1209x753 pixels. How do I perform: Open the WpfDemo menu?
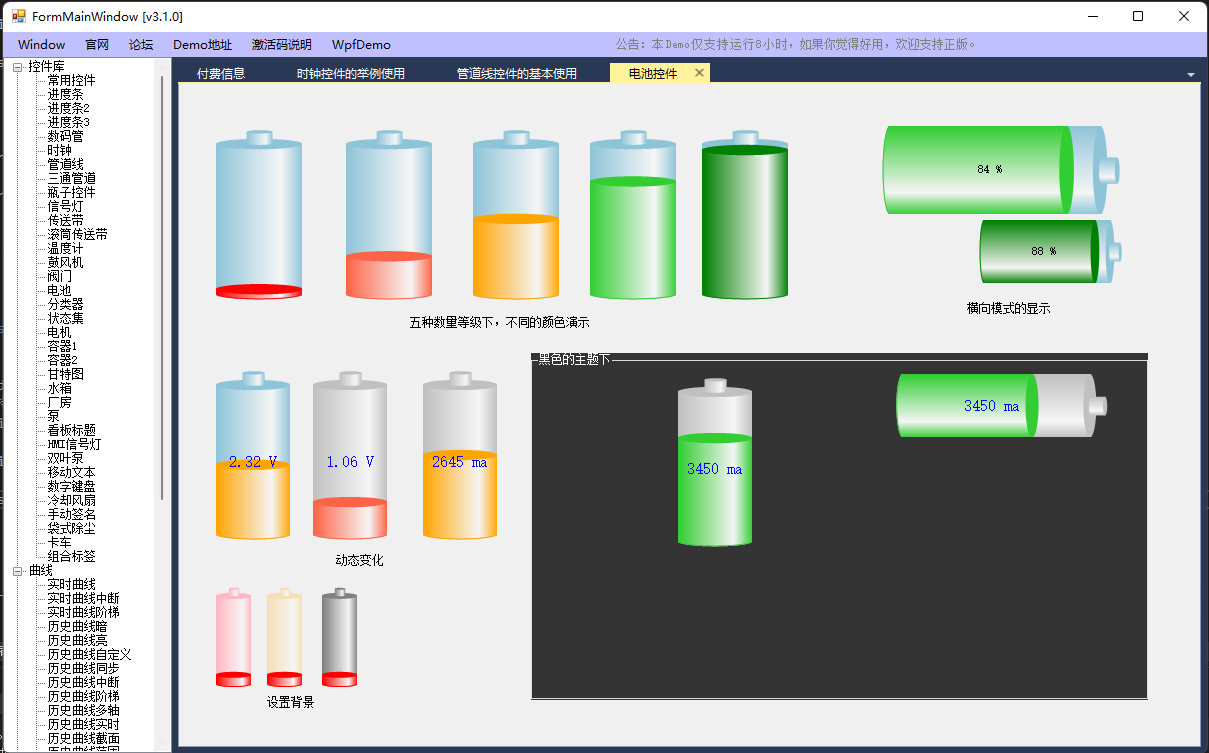tap(361, 45)
